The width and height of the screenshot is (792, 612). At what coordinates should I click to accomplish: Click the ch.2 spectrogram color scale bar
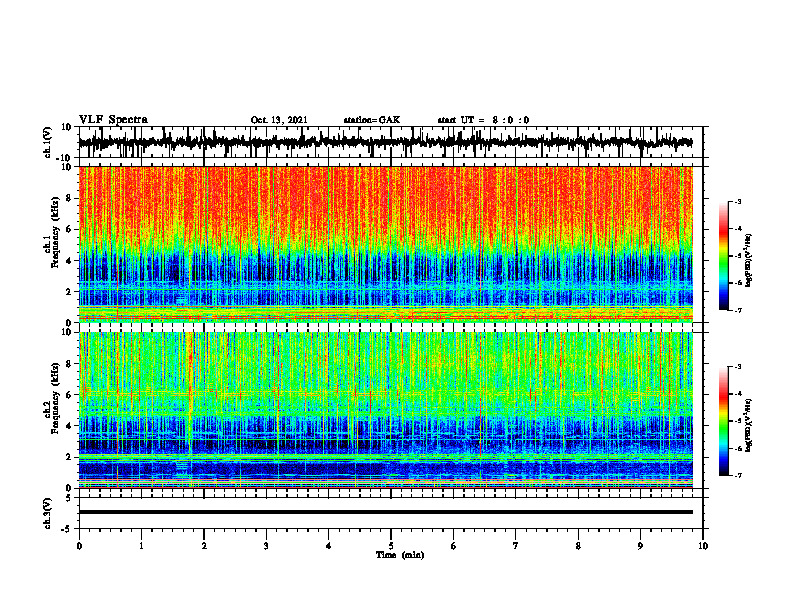click(724, 421)
